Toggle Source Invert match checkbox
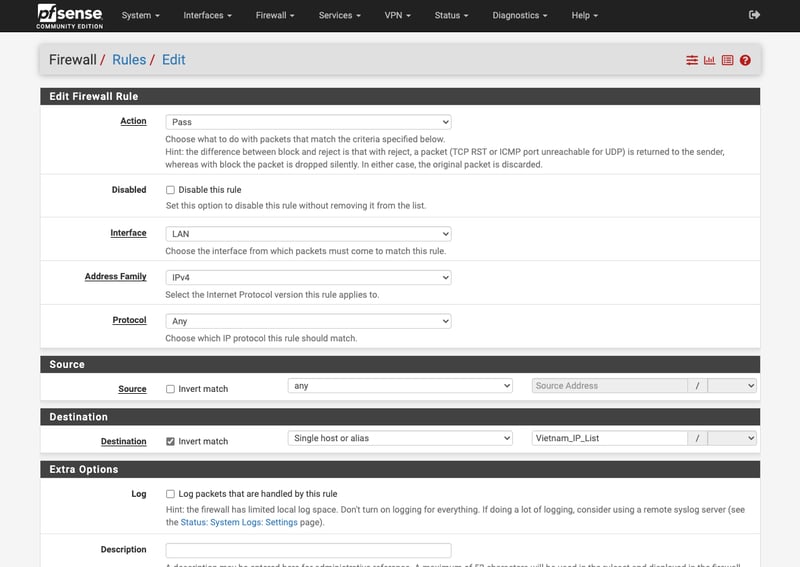This screenshot has height=567, width=800. [170, 389]
